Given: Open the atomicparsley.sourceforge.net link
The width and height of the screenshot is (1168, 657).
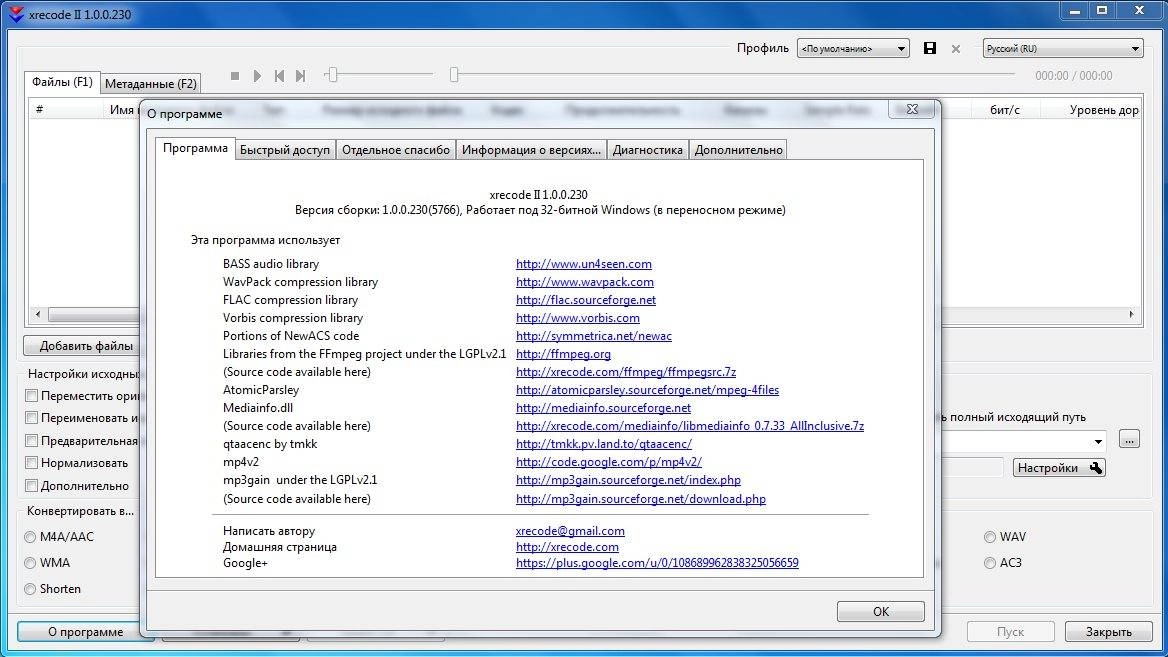Looking at the screenshot, I should pos(647,390).
